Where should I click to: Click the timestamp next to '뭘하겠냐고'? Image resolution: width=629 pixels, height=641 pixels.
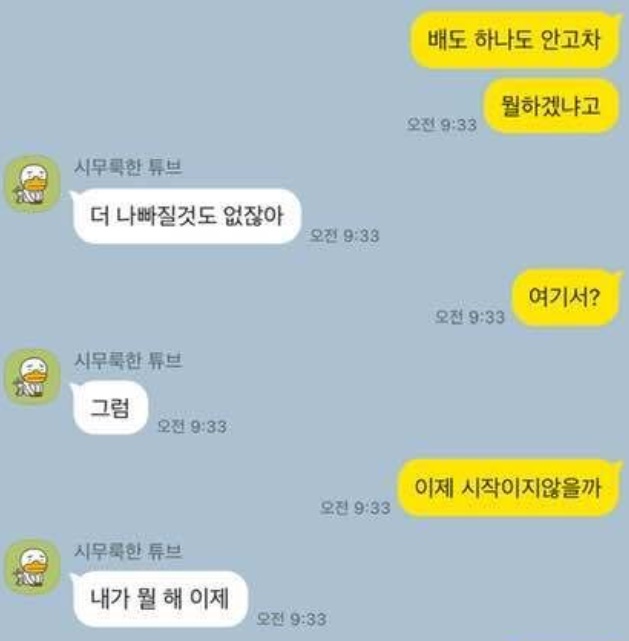click(442, 125)
